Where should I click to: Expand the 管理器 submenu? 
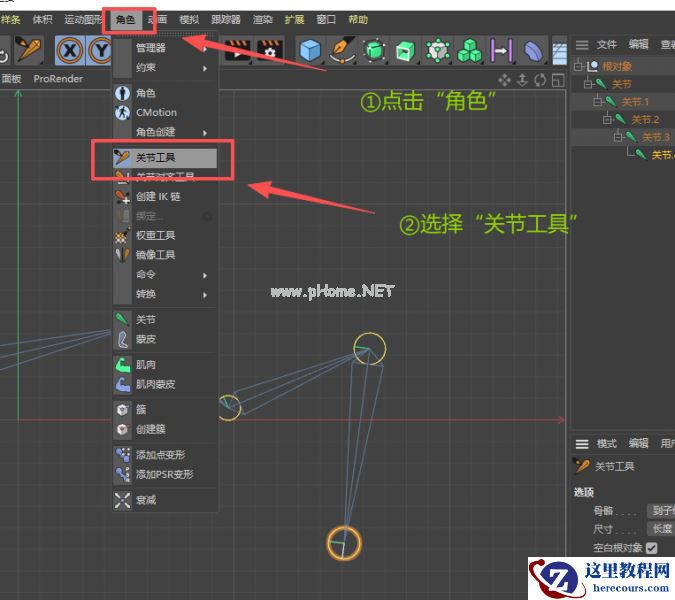click(165, 48)
